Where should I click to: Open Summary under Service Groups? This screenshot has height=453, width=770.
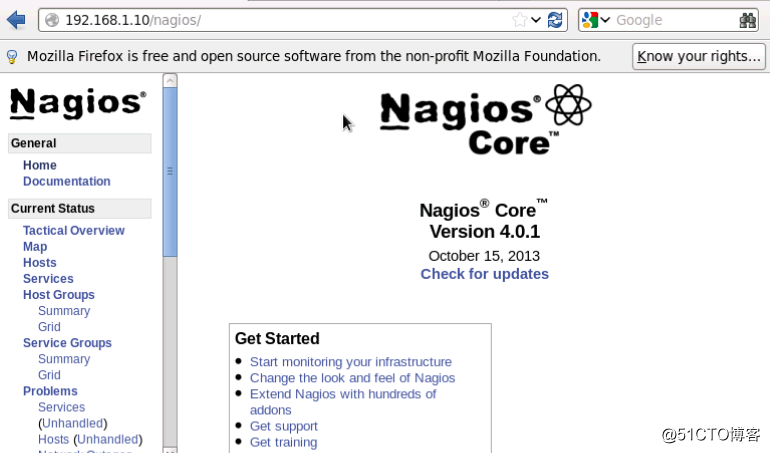coord(64,359)
